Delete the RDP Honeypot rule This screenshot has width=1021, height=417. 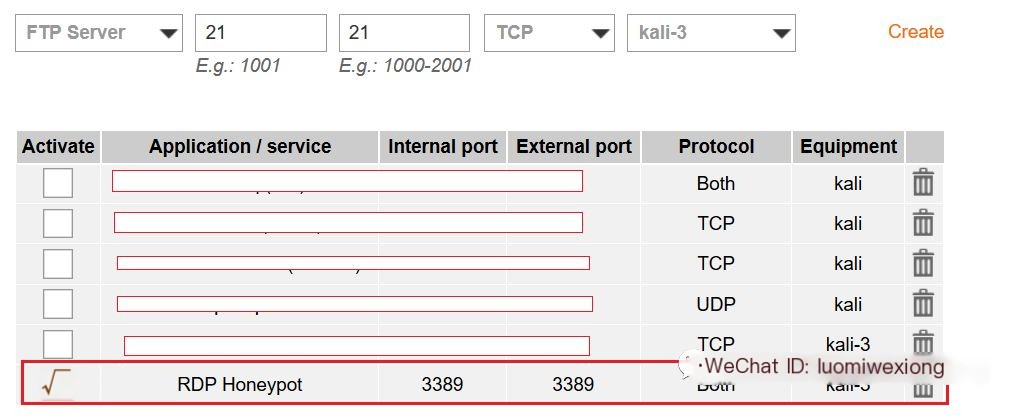tap(923, 390)
